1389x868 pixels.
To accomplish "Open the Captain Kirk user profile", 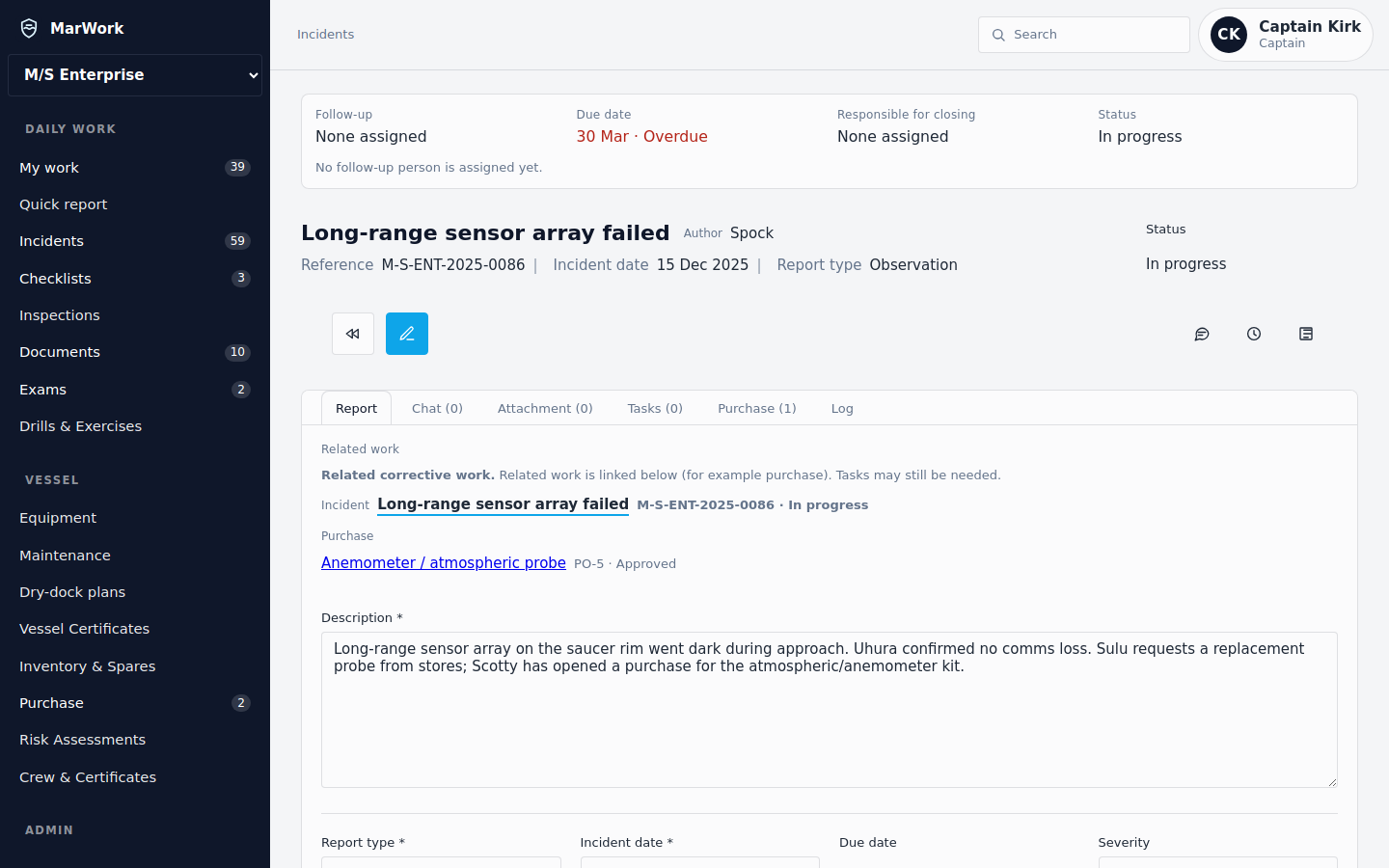I will tap(1286, 35).
